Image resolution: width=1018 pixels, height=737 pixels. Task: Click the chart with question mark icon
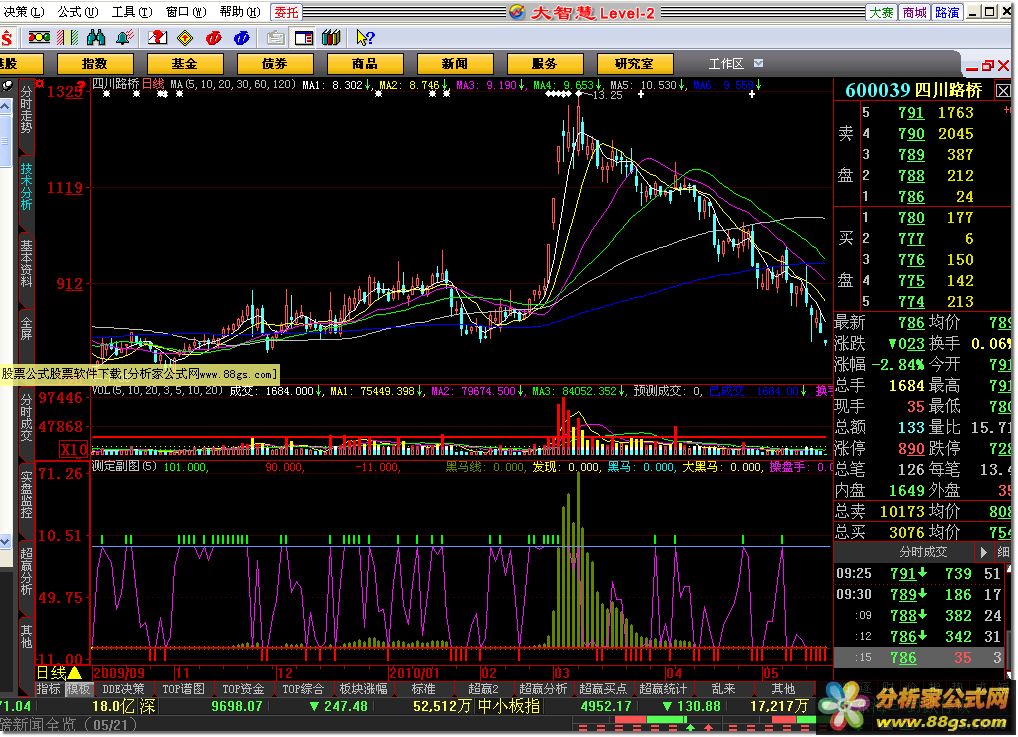(157, 38)
